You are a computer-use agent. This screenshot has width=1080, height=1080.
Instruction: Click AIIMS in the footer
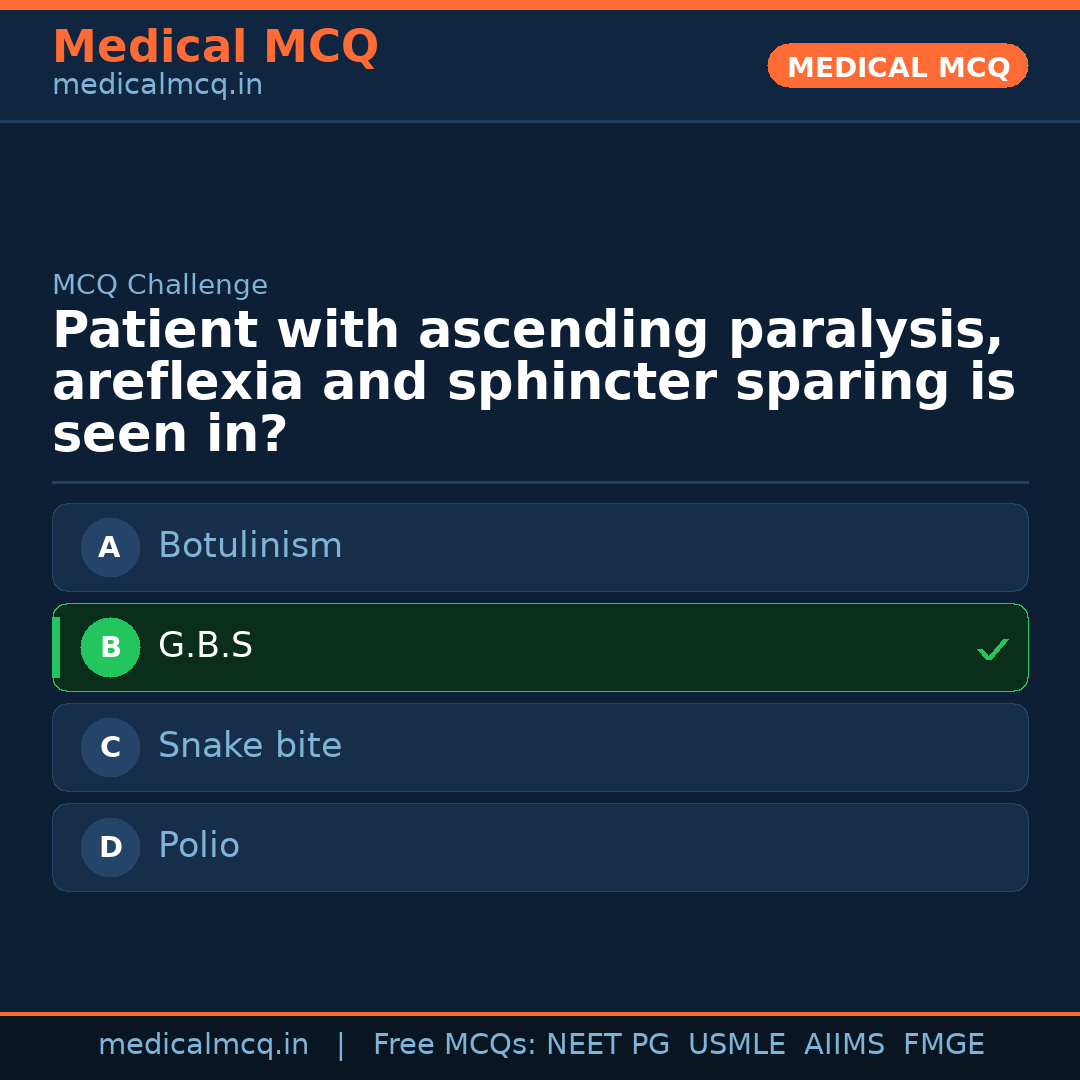pos(844,1045)
